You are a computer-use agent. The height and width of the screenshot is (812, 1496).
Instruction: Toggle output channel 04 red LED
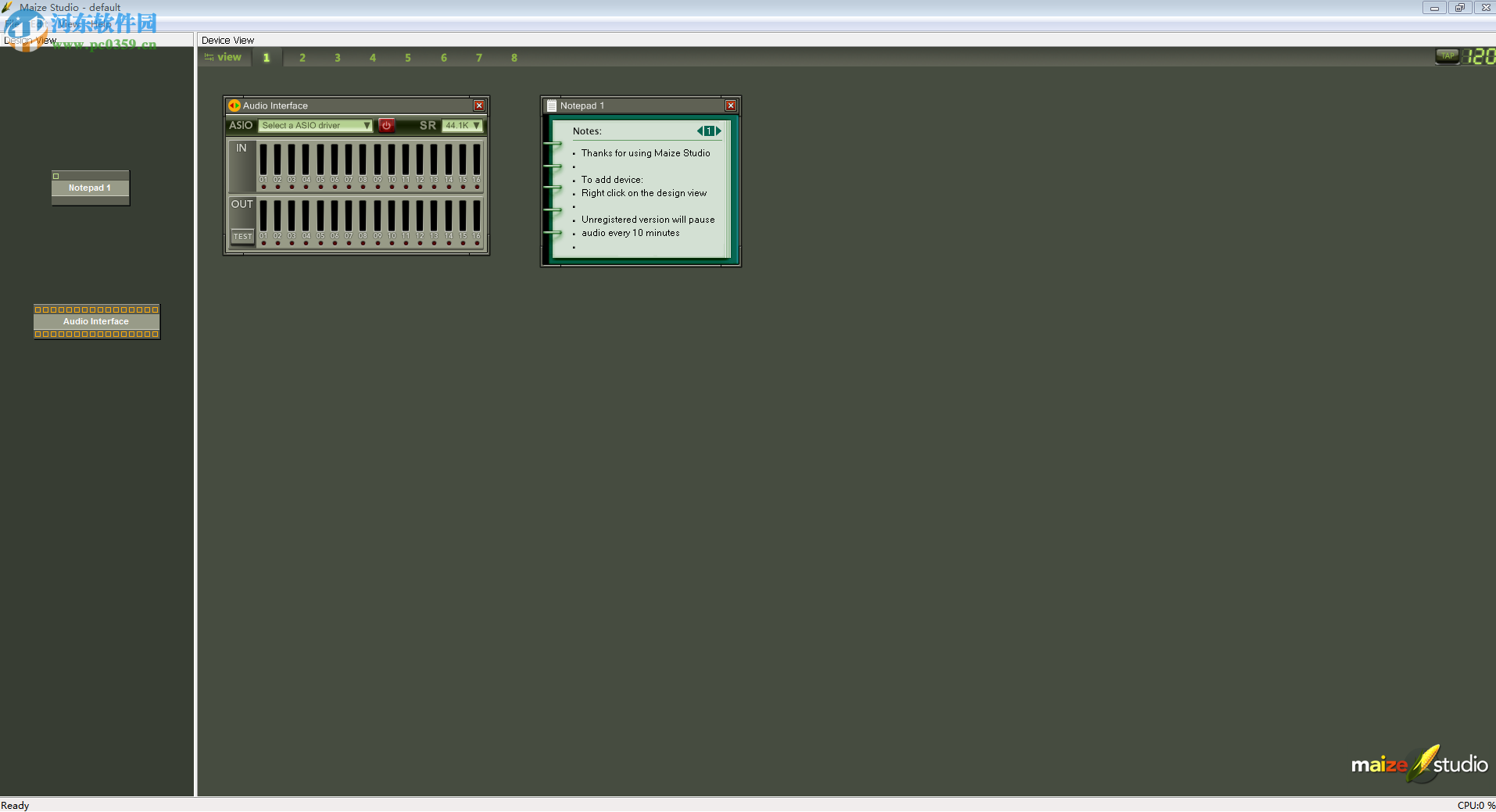click(x=306, y=243)
